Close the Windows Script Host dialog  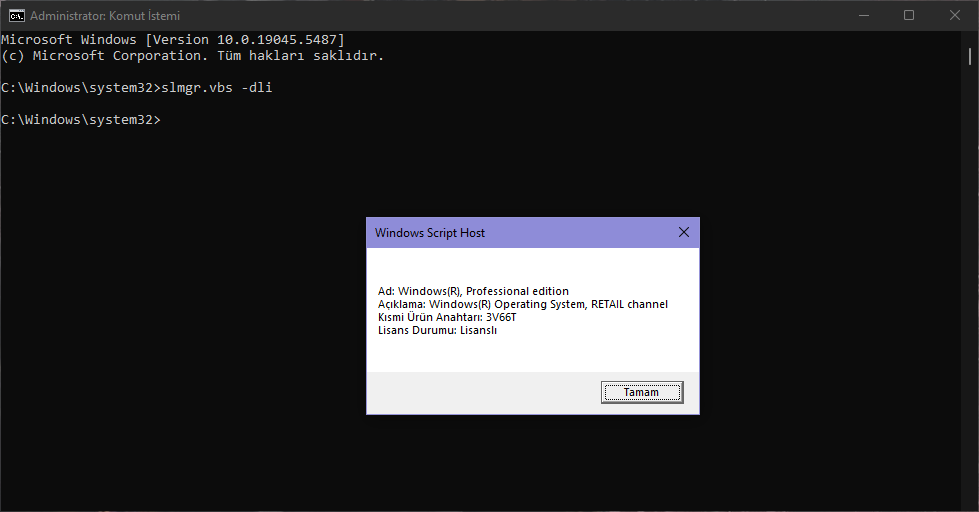[684, 232]
